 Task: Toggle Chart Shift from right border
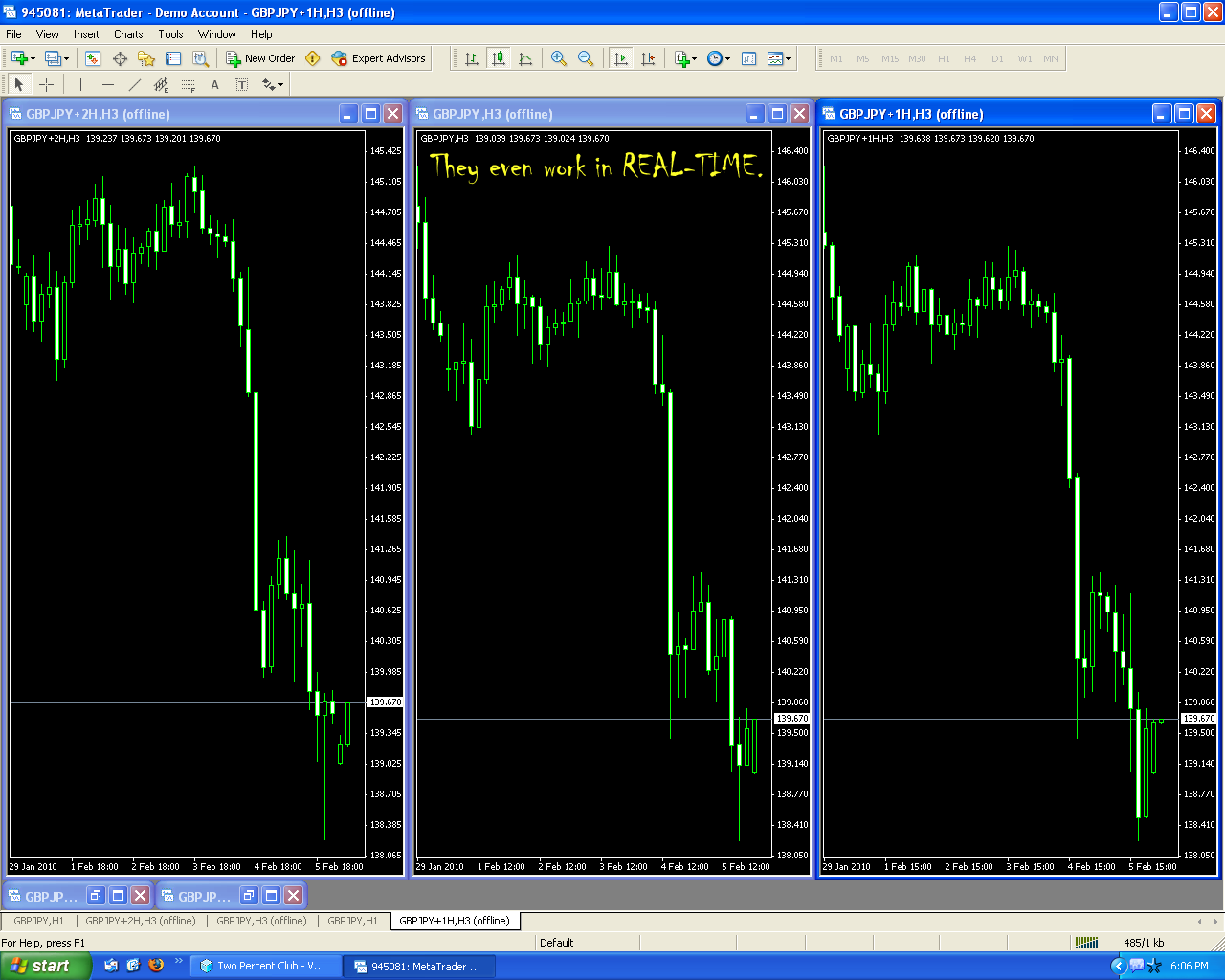point(648,58)
